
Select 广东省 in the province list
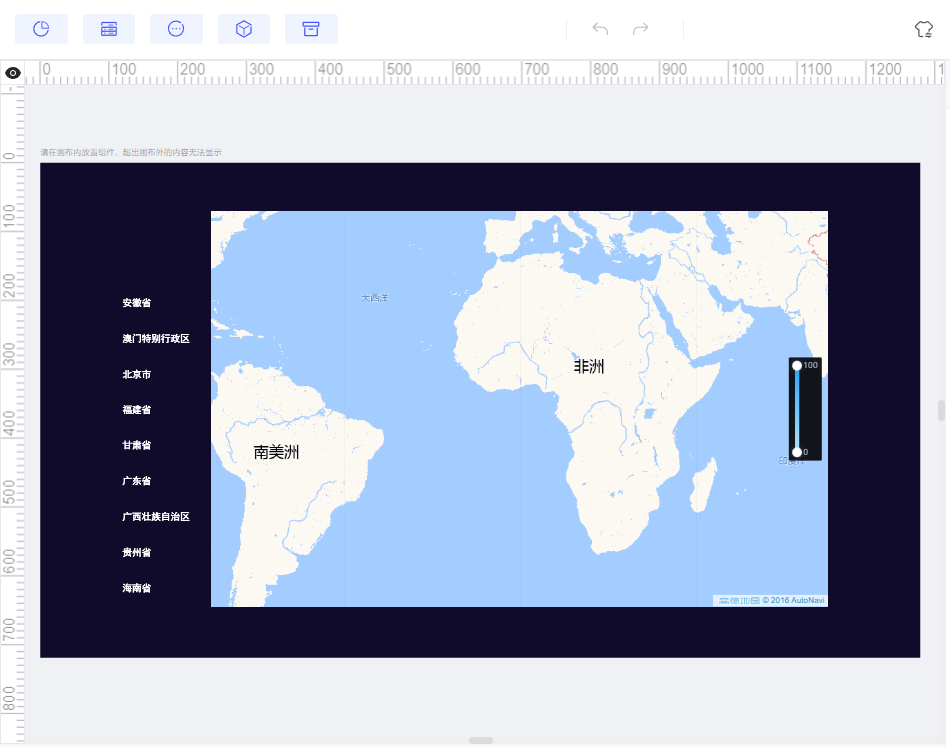137,481
